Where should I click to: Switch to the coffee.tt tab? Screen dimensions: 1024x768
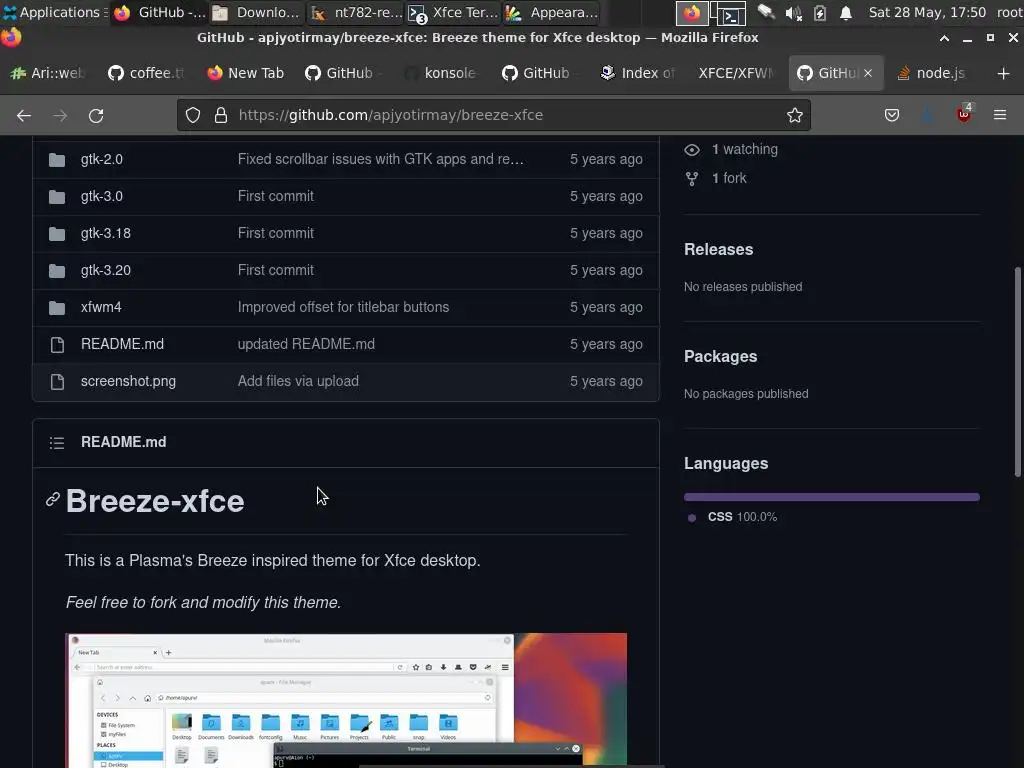[x=147, y=73]
